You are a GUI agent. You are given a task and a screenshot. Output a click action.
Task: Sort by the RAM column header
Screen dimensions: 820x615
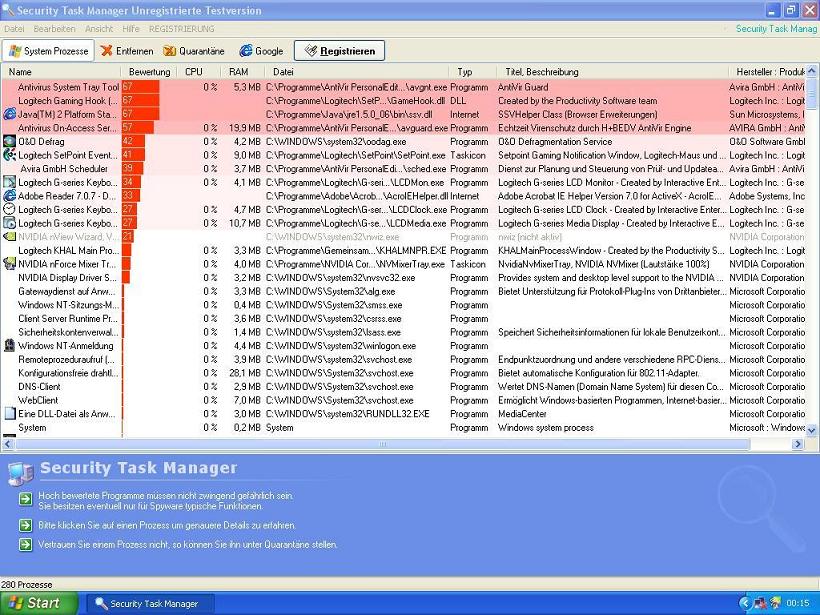(x=243, y=72)
